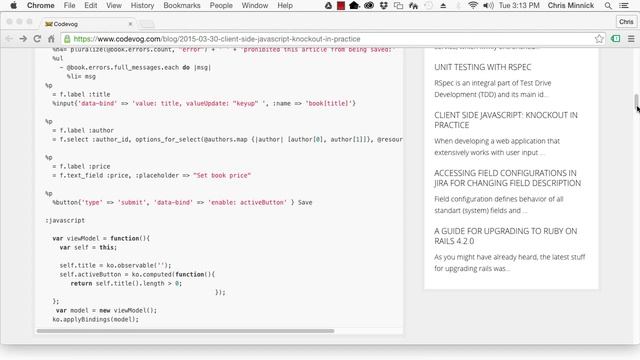The image size is (640, 360).
Task: Open the Chrome app menu
Action: [40, 5]
